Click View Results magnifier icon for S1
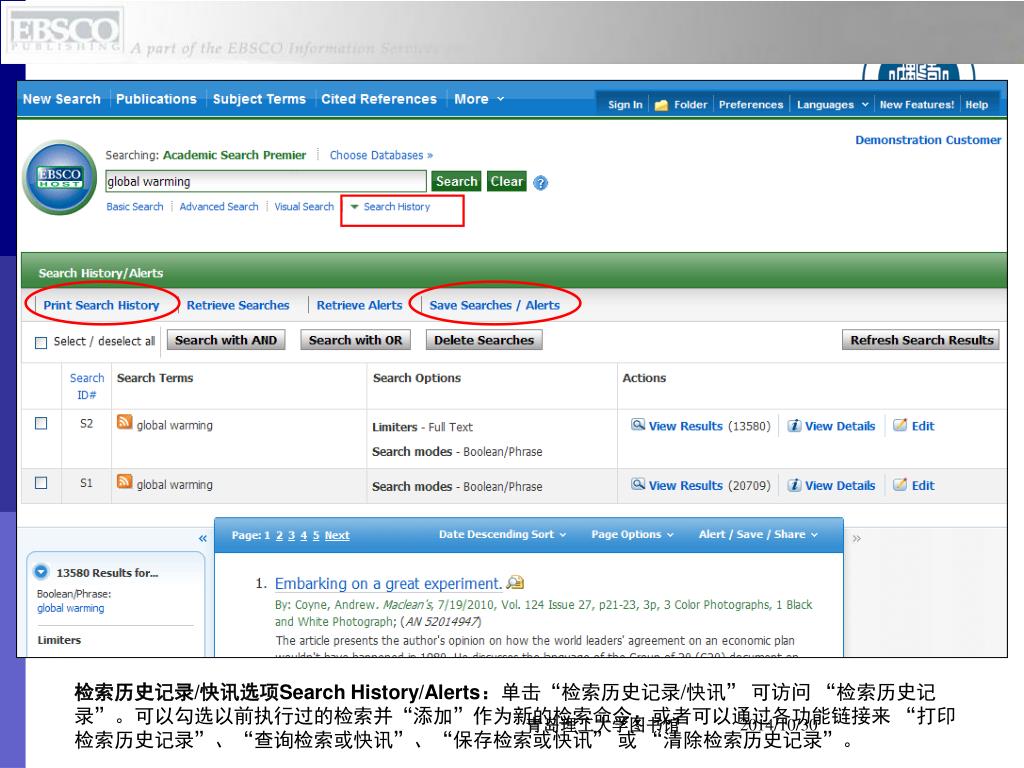1024x768 pixels. coord(638,484)
